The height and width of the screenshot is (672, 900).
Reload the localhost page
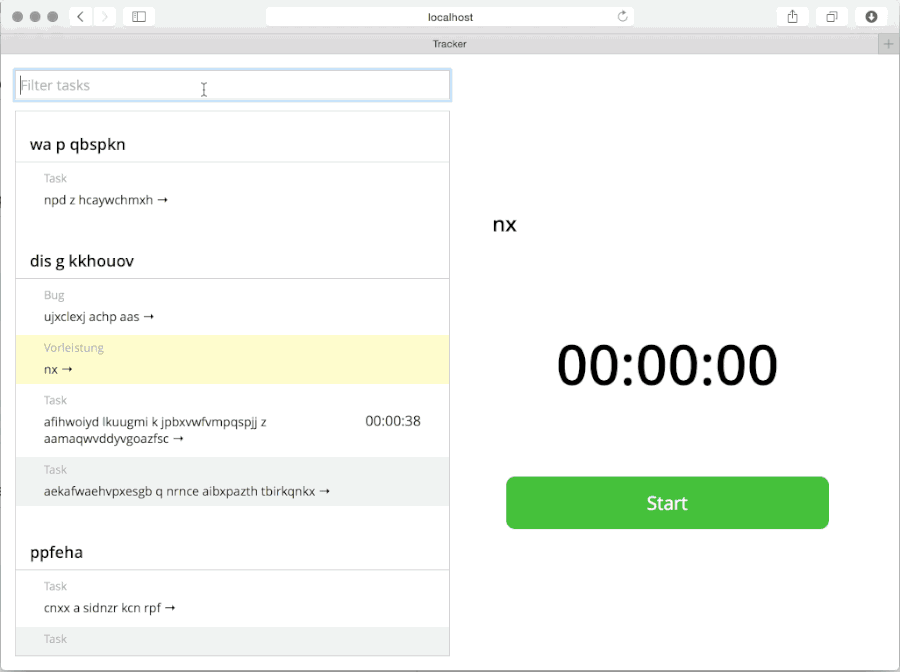point(622,16)
